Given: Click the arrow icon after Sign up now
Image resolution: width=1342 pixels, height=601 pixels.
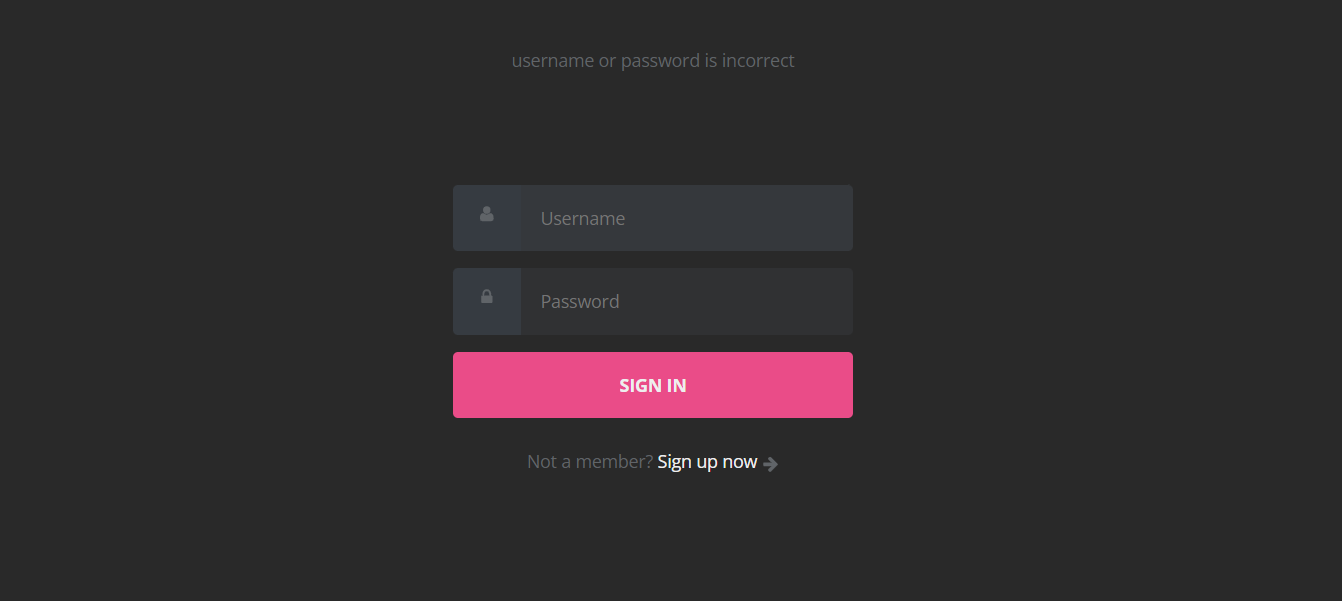Looking at the screenshot, I should (x=770, y=464).
